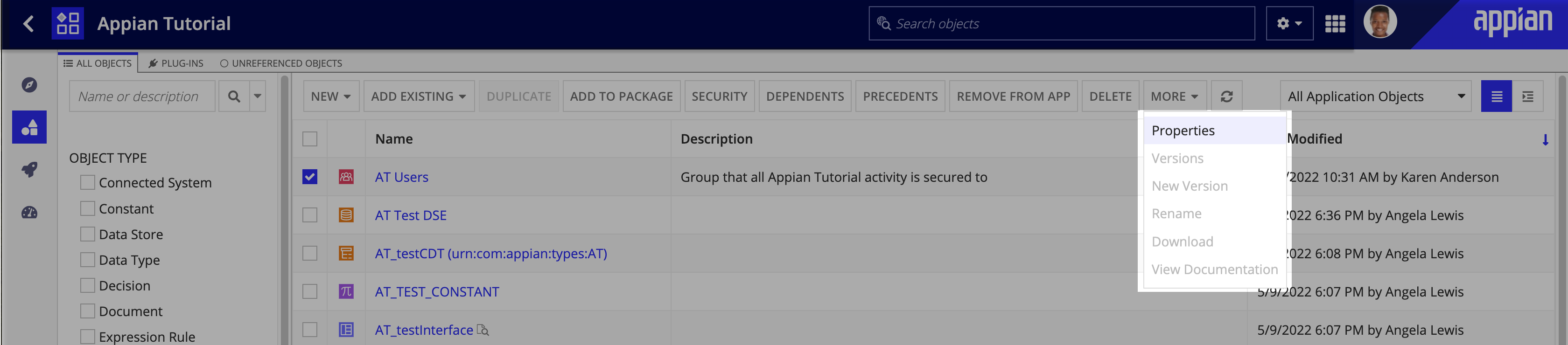The image size is (1568, 345).
Task: Open the navigation grid menu icon
Action: tap(1335, 24)
